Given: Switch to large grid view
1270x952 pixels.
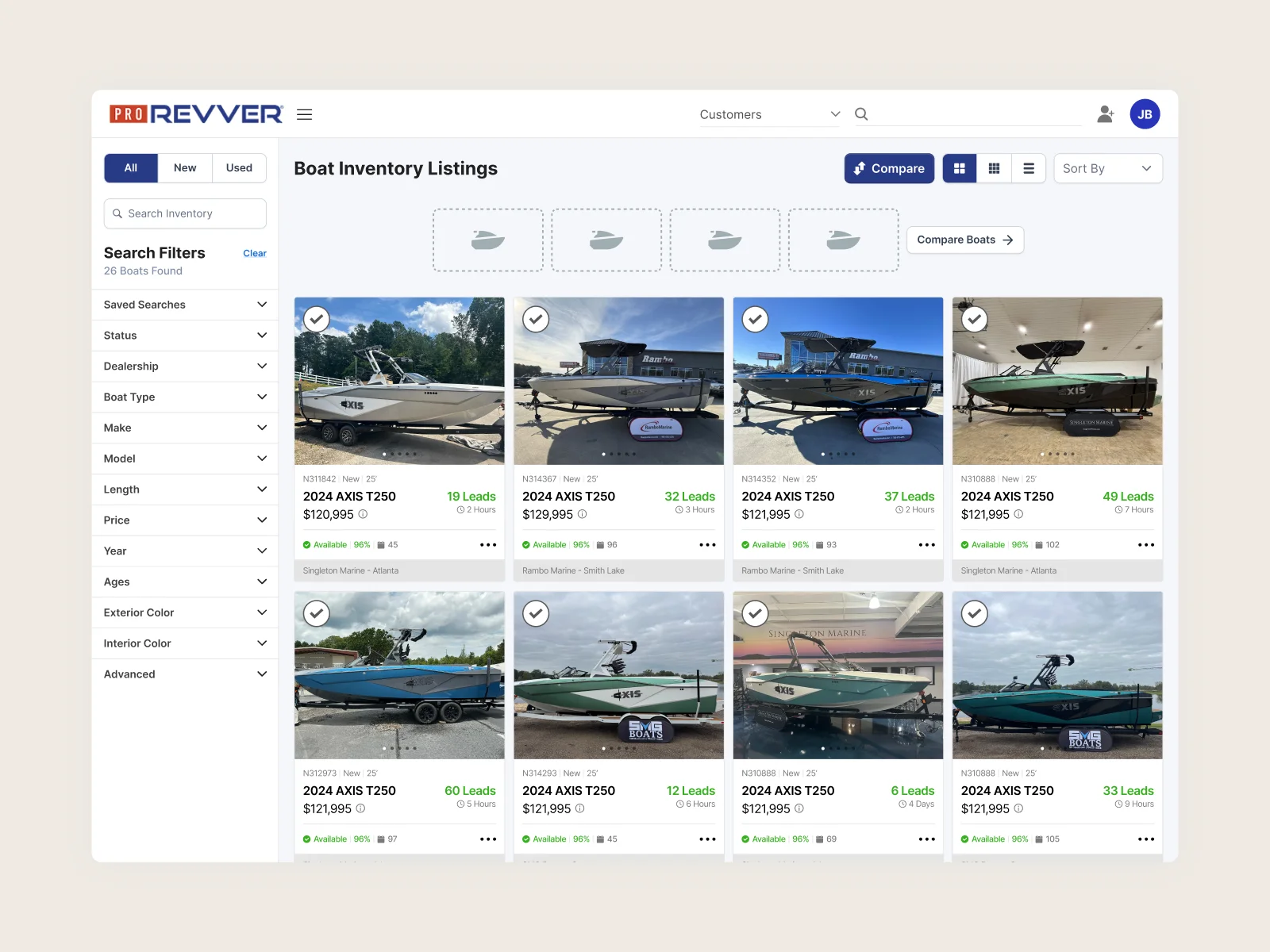Looking at the screenshot, I should pos(960,168).
